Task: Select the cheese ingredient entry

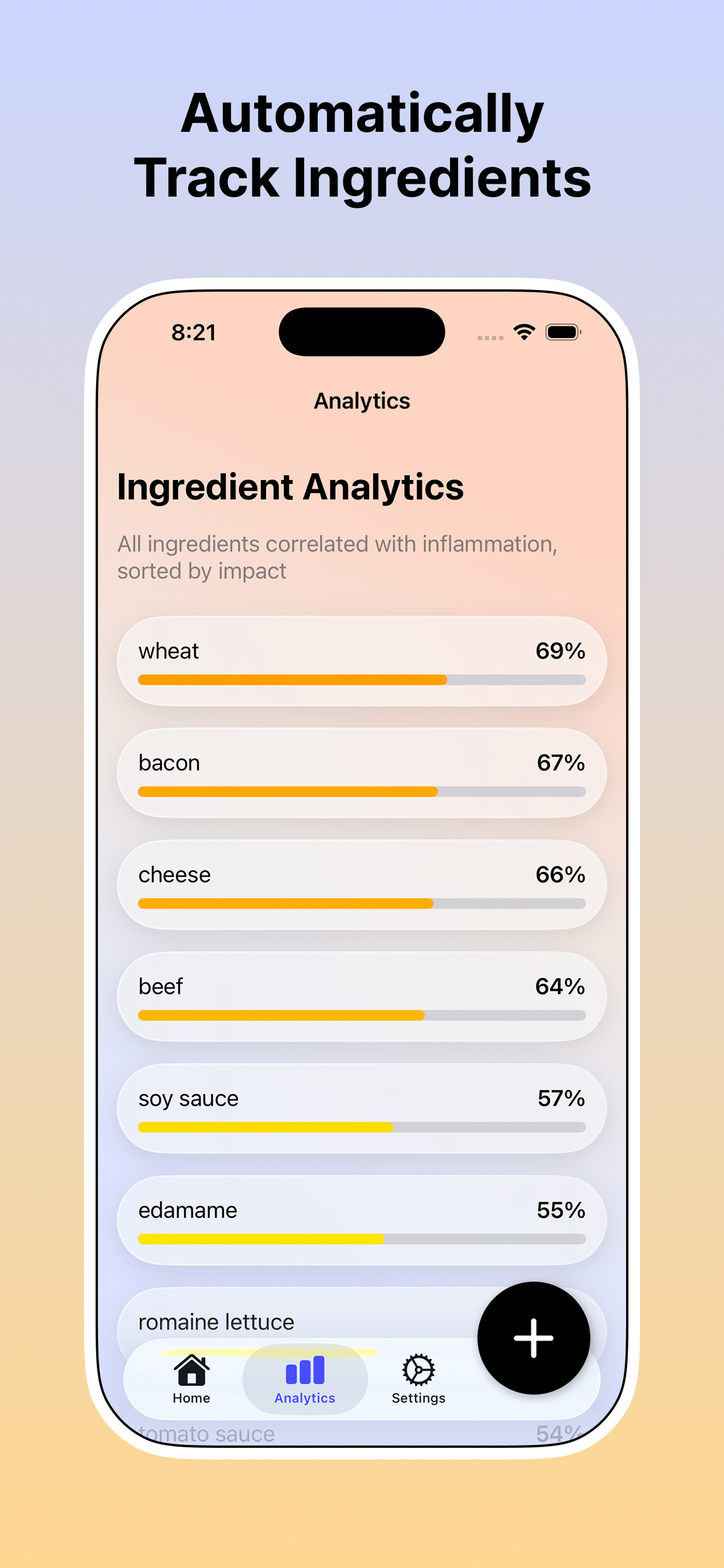Action: pyautogui.click(x=362, y=884)
